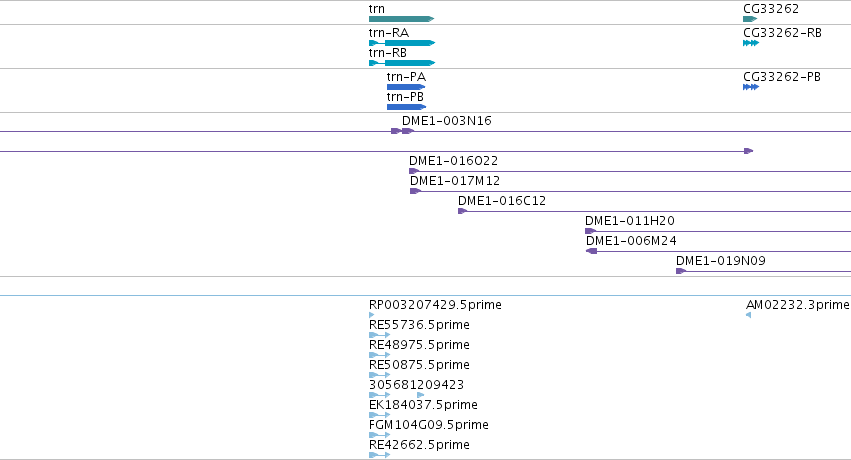Viewport: 851px width, 460px height.
Task: Select the trn gene glyph
Action: coord(402,19)
